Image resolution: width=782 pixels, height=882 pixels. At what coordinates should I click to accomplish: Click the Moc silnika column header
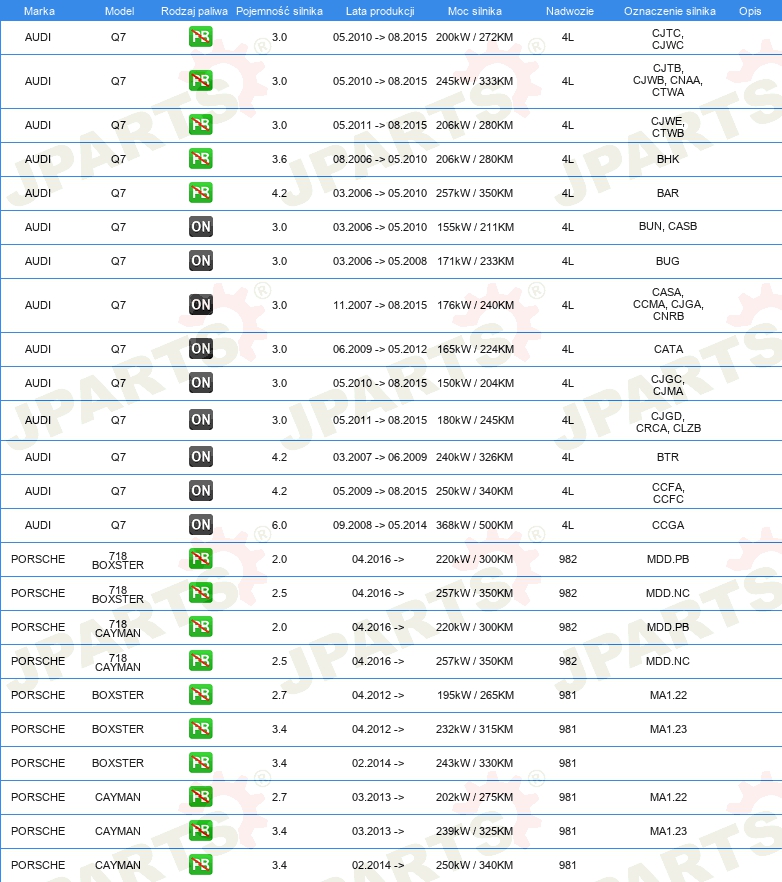click(474, 11)
